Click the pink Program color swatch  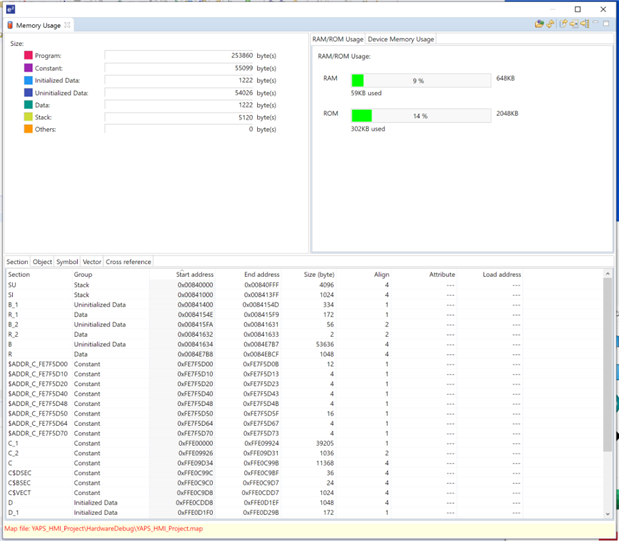tap(29, 56)
